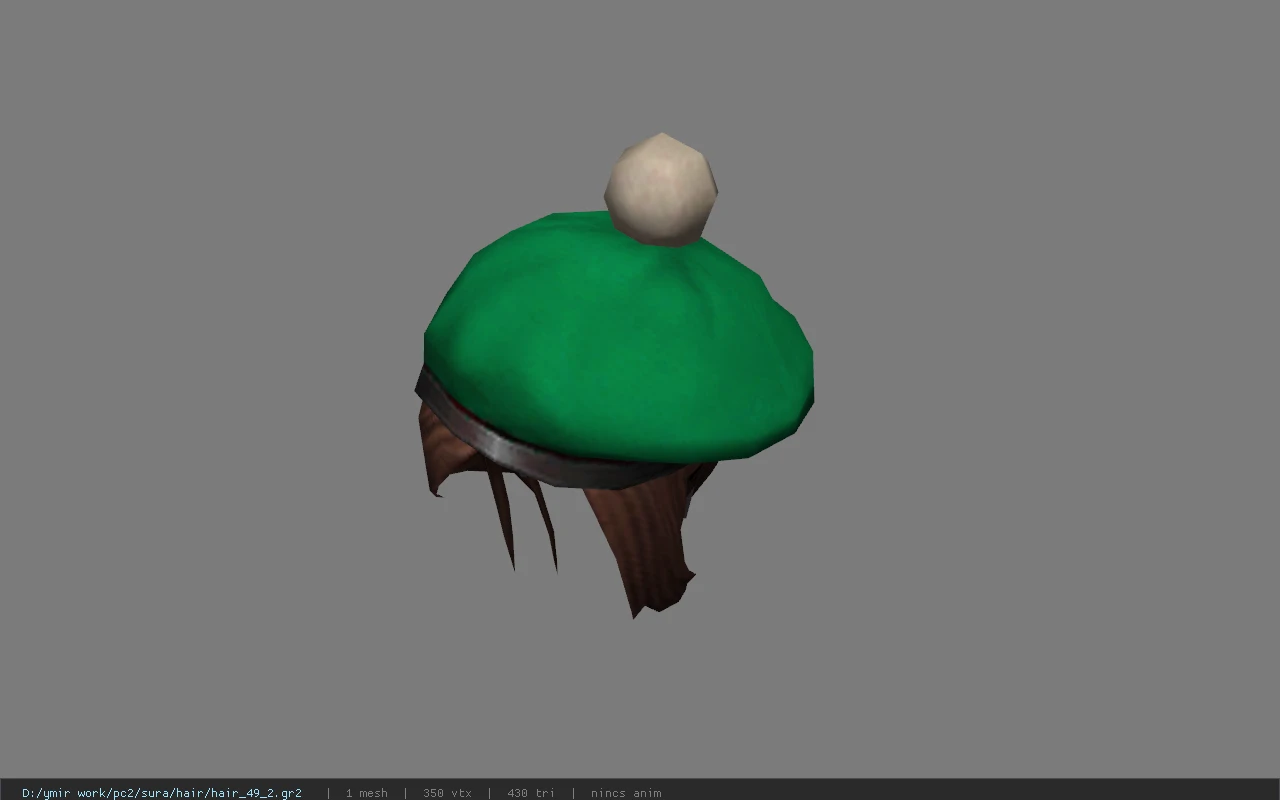This screenshot has width=1280, height=800.
Task: Click the 'anim' status entry
Action: tap(626, 793)
